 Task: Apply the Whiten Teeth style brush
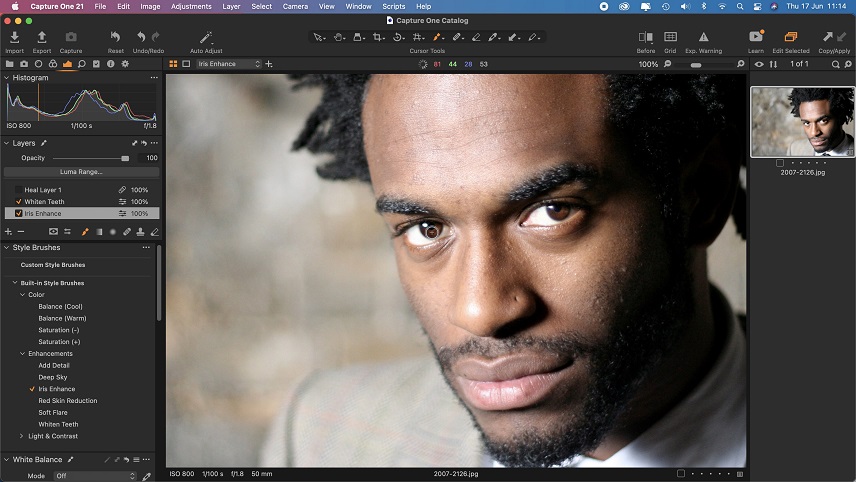click(x=58, y=424)
